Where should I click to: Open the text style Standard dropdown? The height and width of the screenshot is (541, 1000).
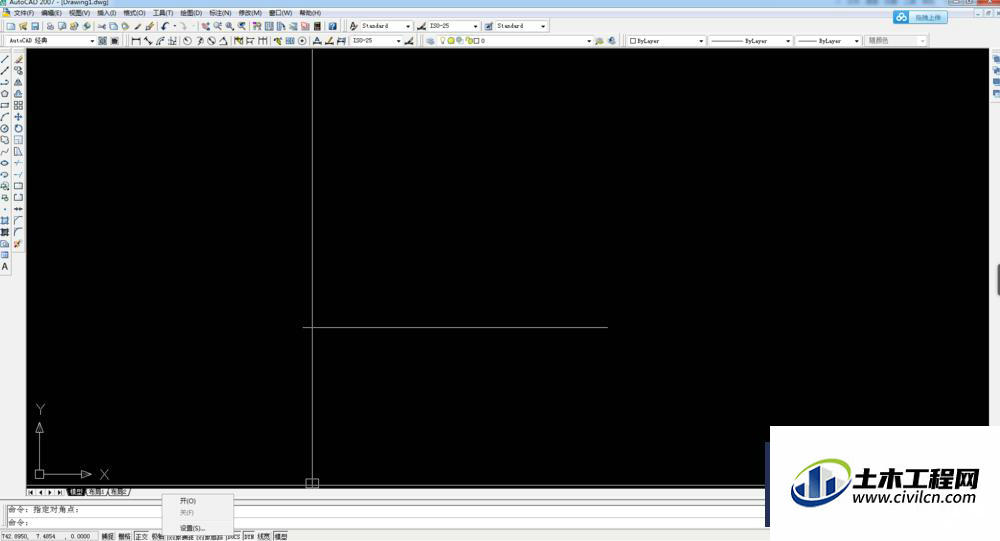[386, 26]
